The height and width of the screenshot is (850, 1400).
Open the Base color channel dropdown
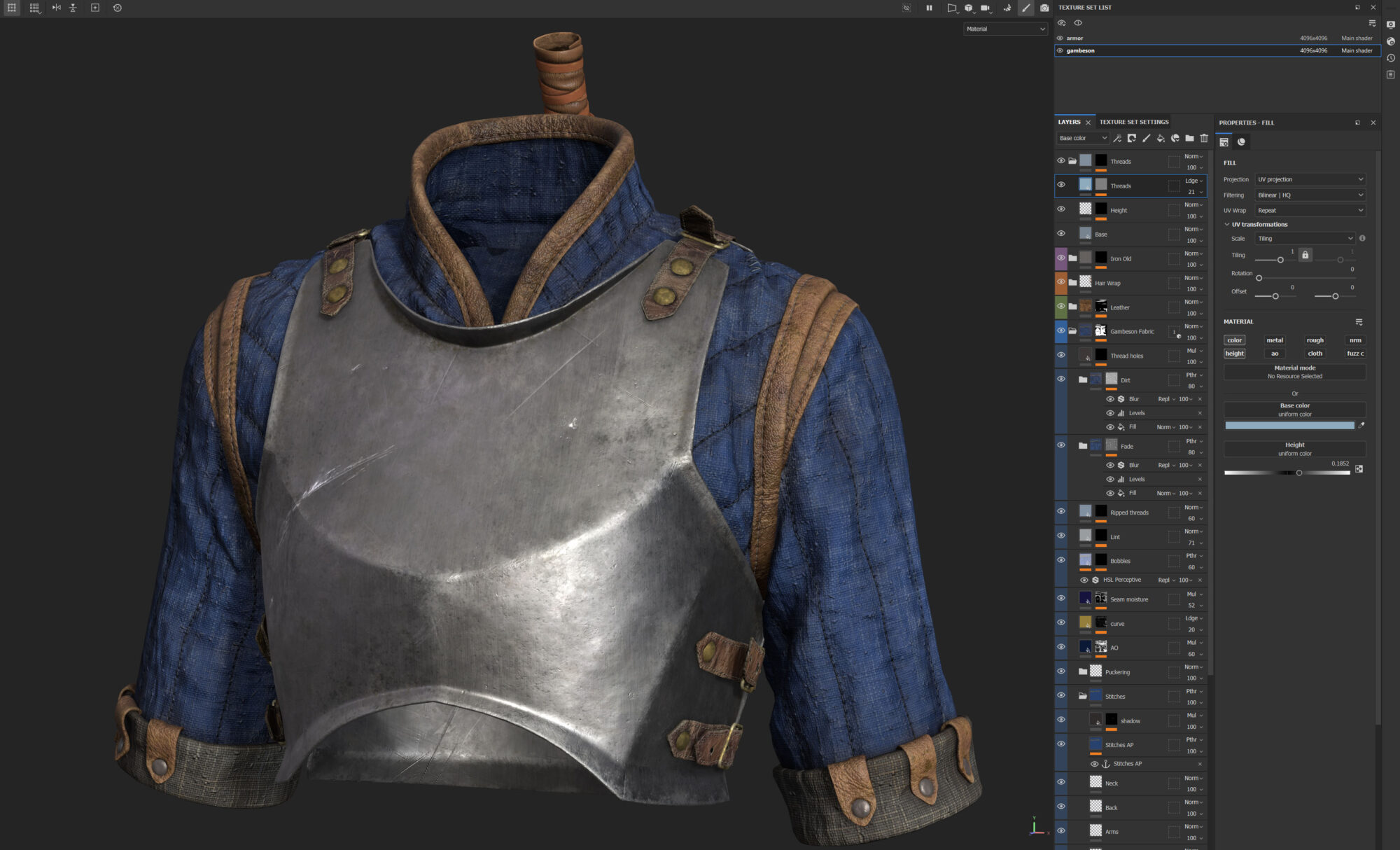click(1082, 138)
